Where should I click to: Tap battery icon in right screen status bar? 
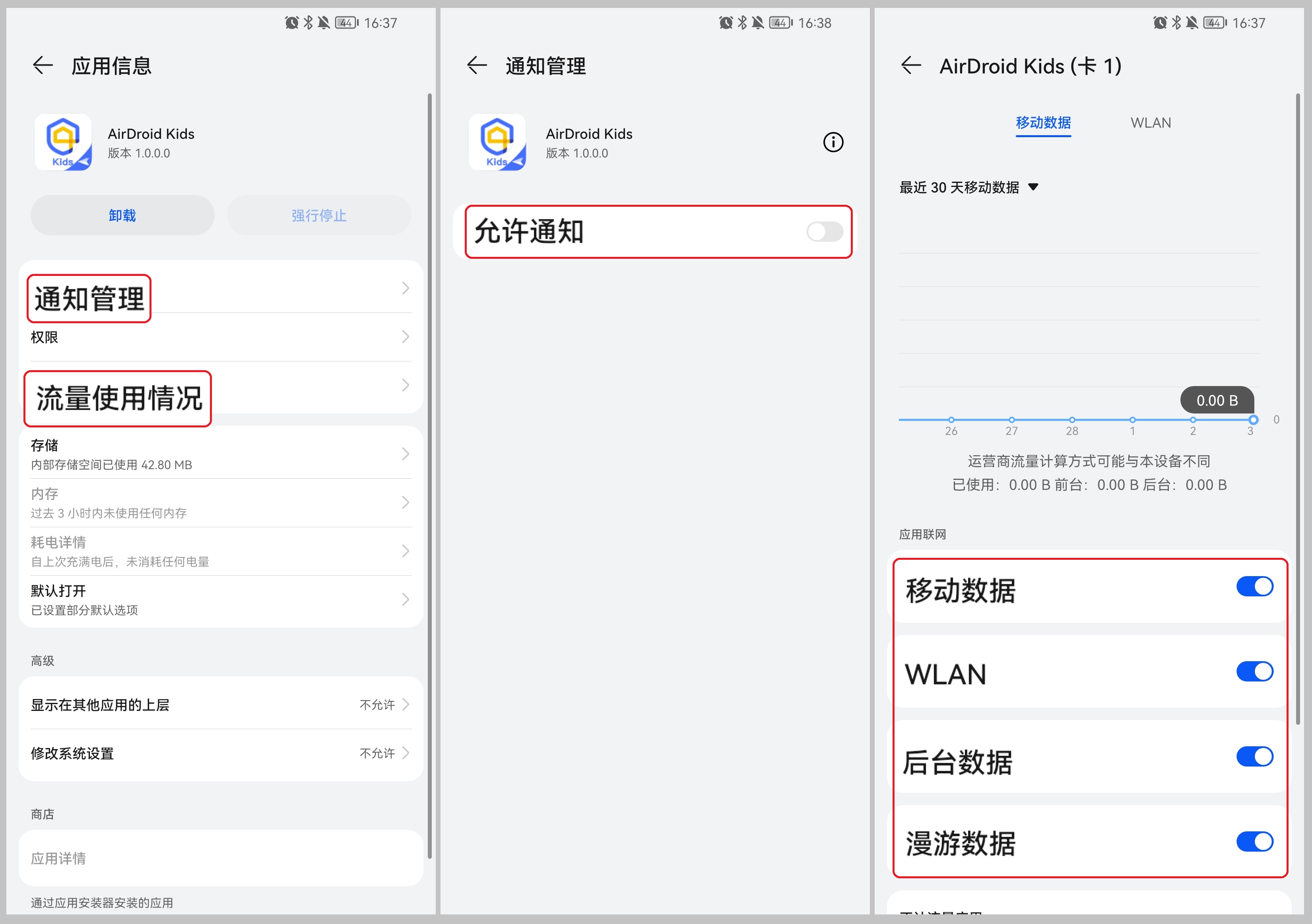1215,23
